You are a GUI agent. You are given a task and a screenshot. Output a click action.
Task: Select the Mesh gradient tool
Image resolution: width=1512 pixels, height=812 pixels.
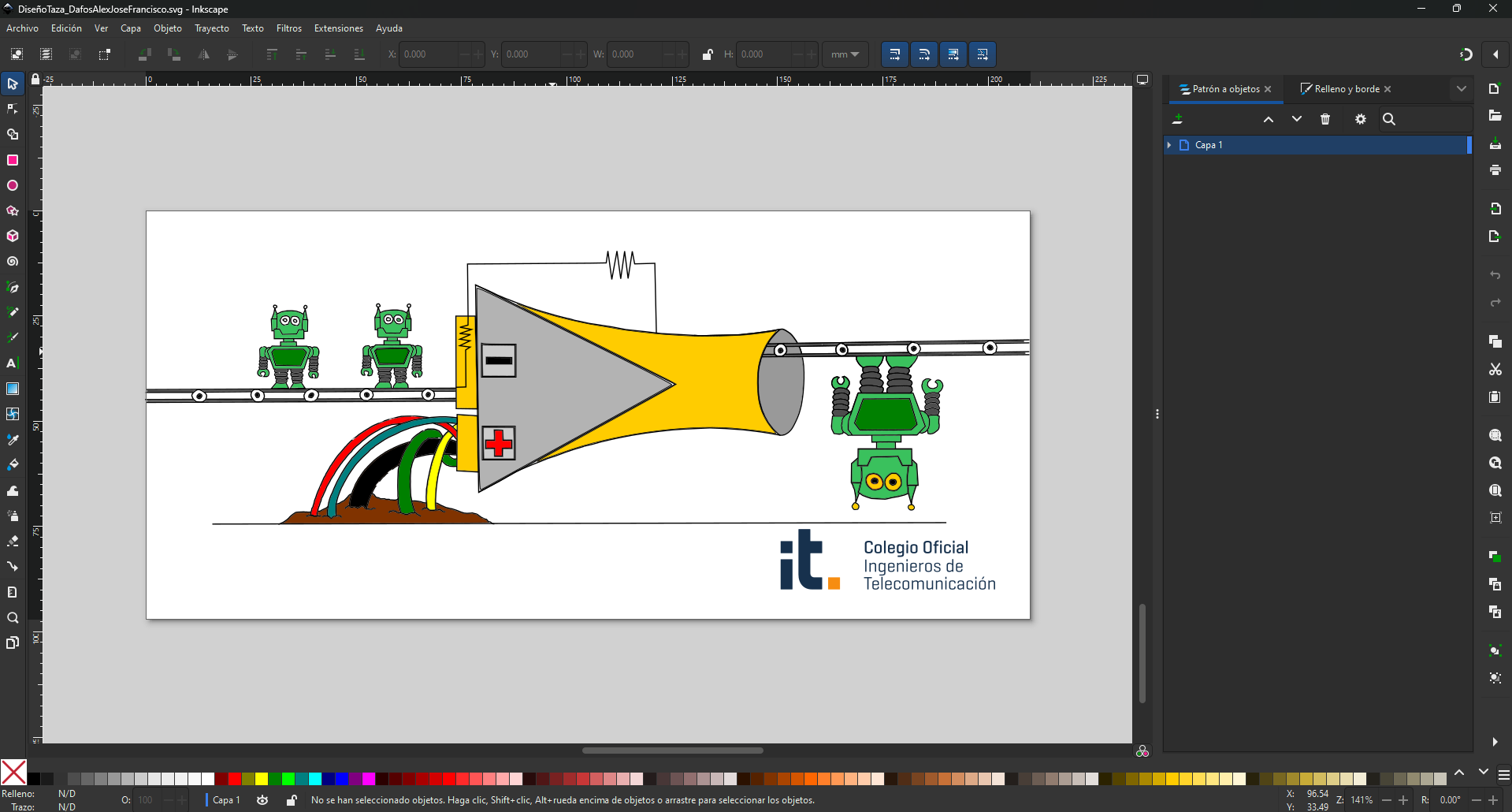[13, 413]
